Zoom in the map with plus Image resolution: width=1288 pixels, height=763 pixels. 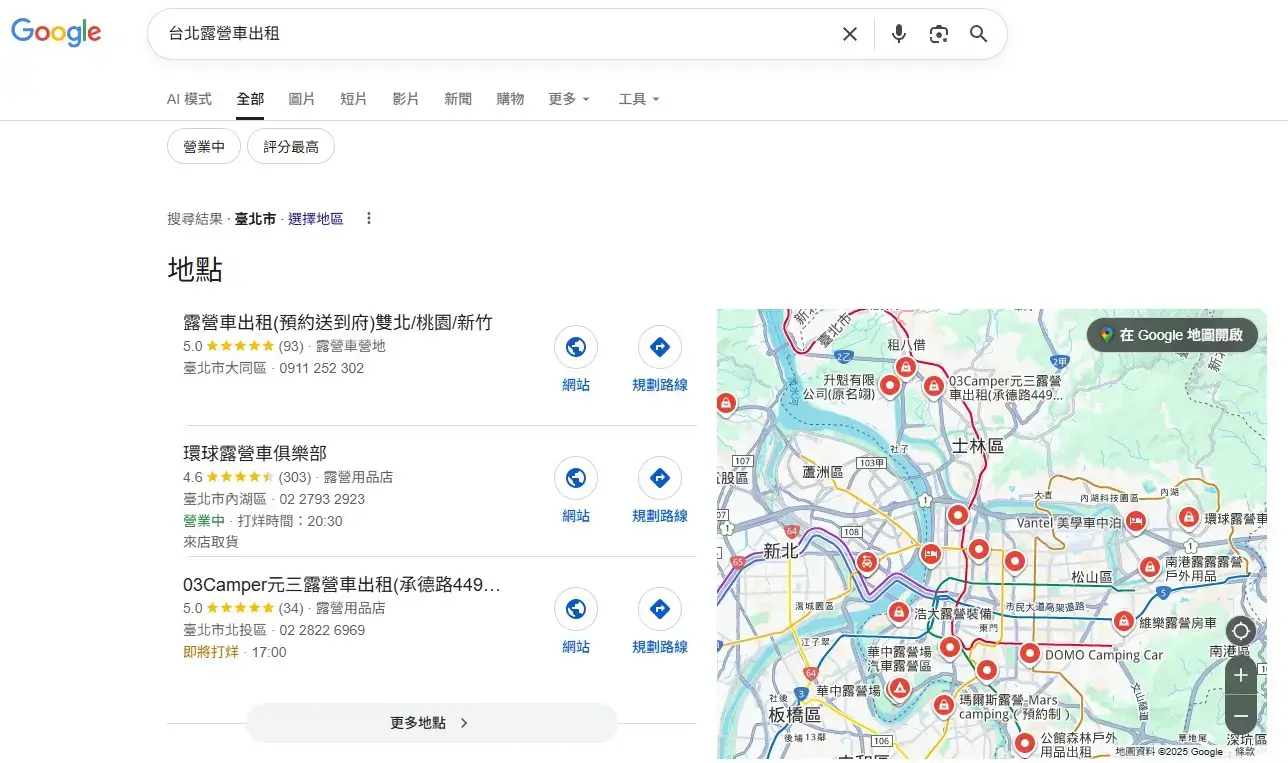[x=1241, y=675]
